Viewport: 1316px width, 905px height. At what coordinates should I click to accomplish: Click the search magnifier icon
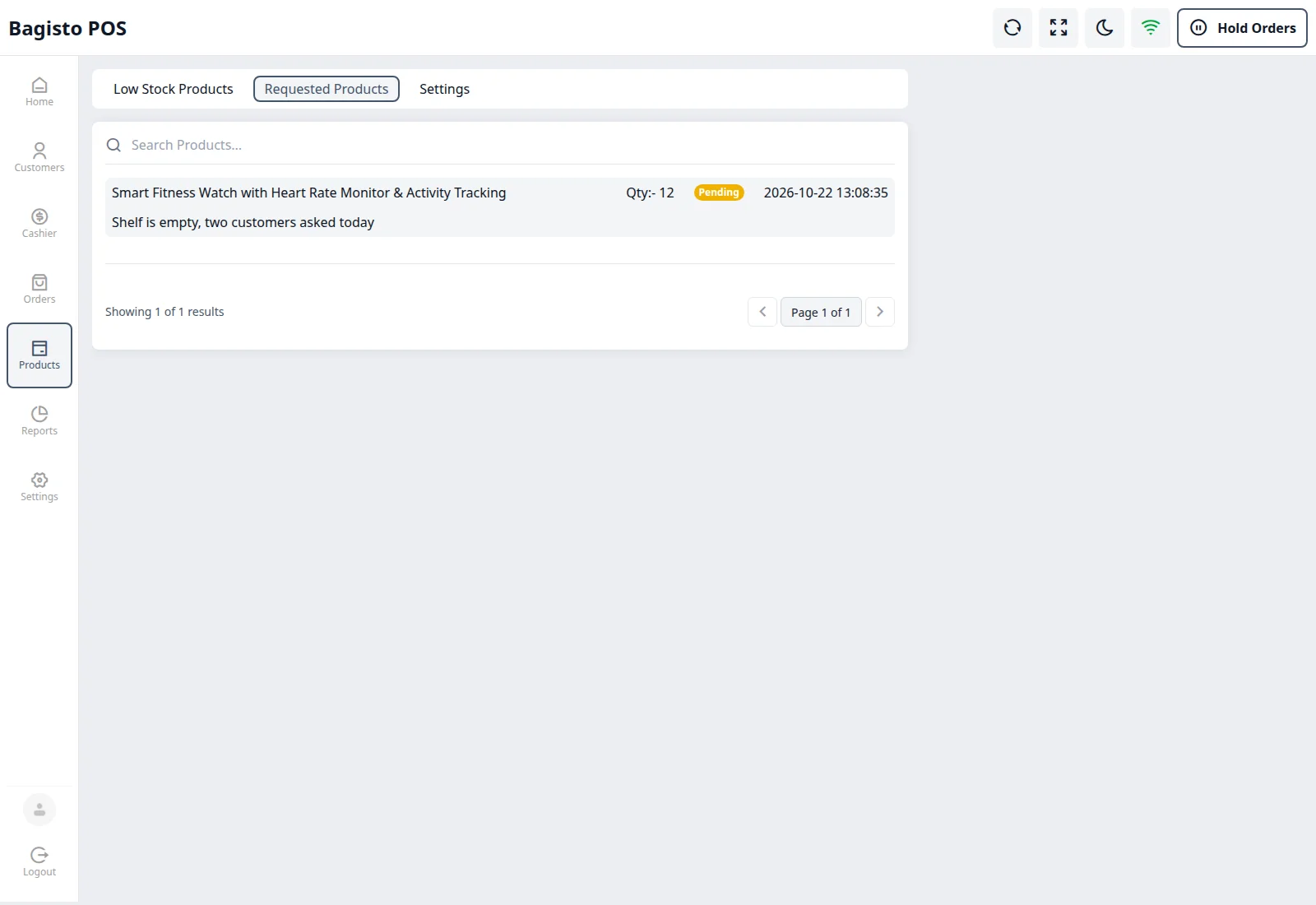click(x=114, y=145)
